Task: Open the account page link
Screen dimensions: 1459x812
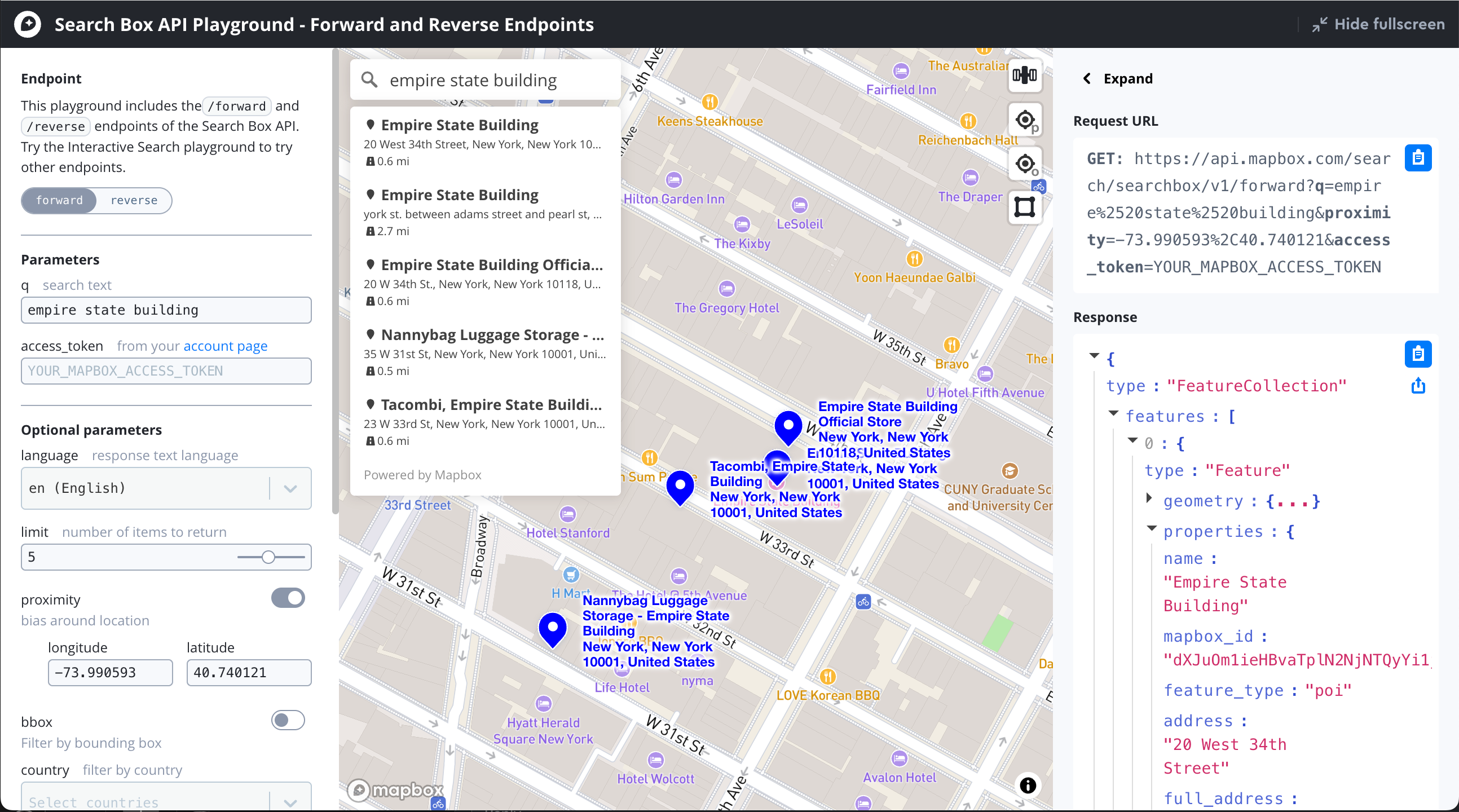Action: [225, 346]
